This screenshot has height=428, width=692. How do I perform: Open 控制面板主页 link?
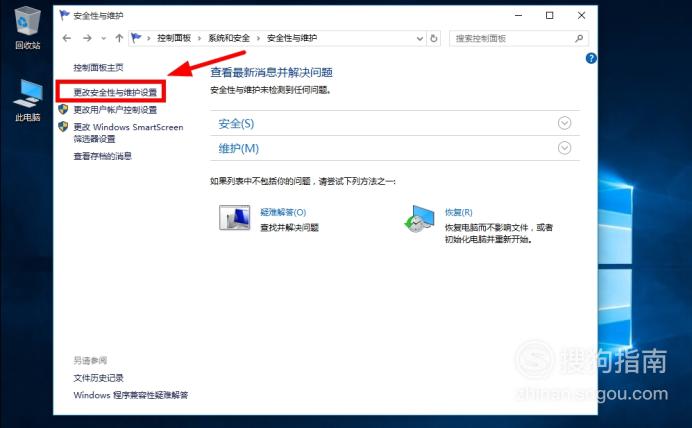click(98, 68)
